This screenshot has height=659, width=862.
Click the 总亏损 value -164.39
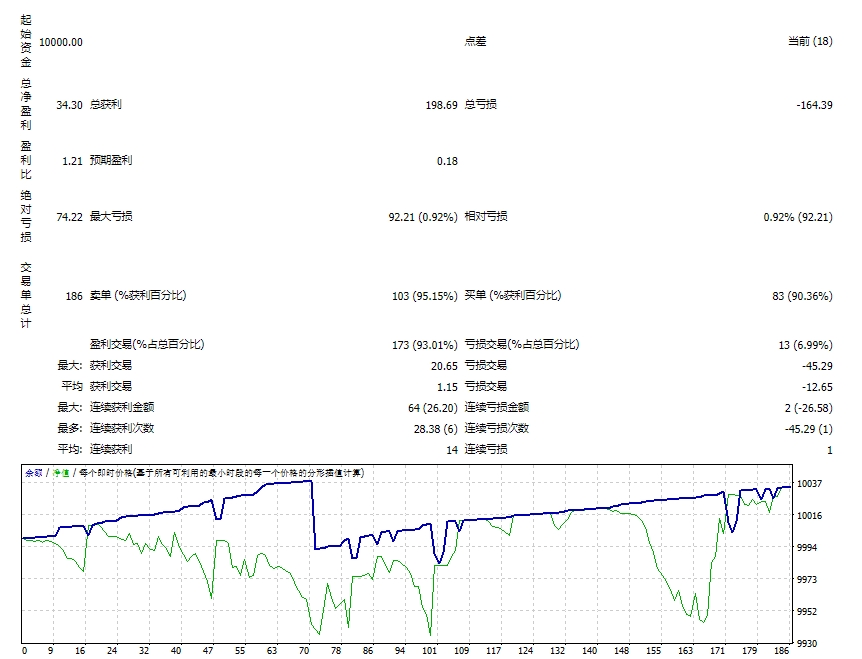(812, 104)
